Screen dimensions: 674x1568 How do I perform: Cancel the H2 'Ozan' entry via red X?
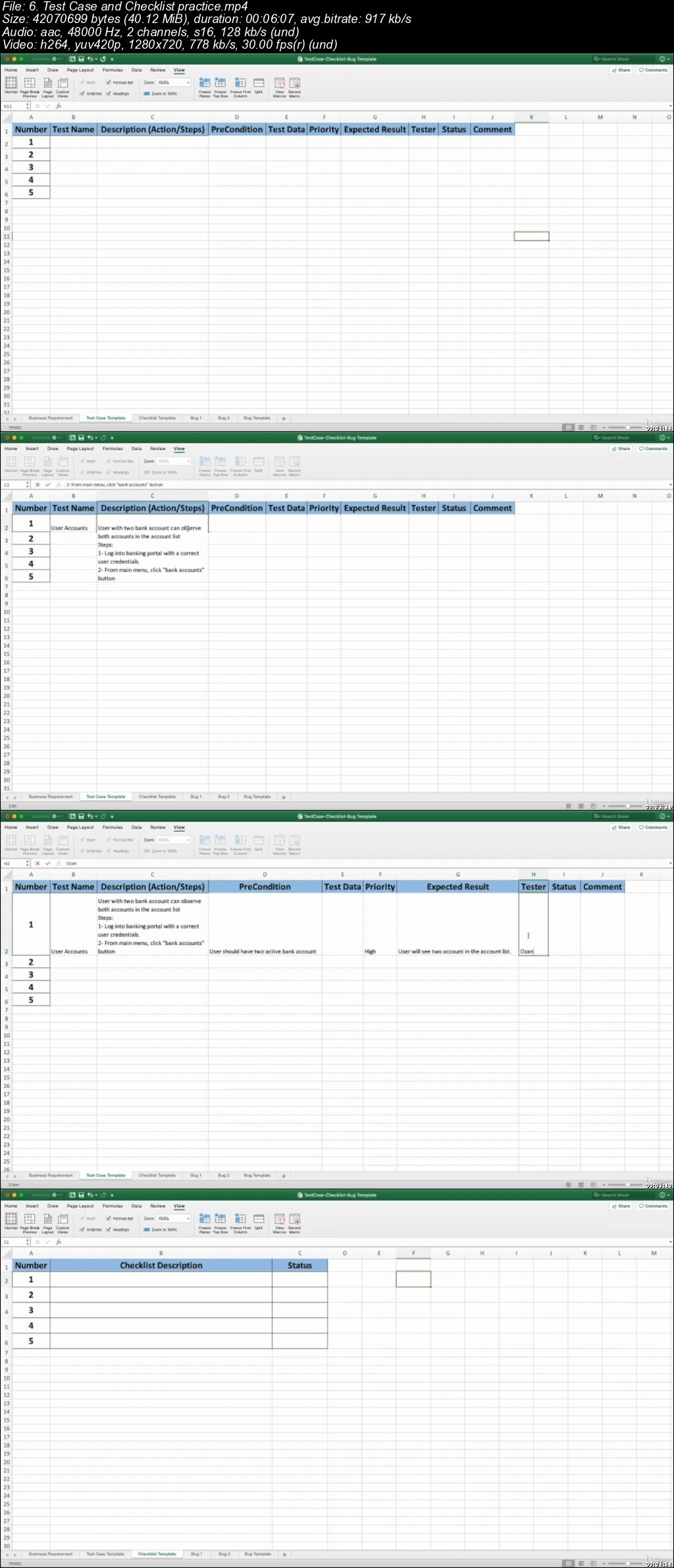[38, 863]
